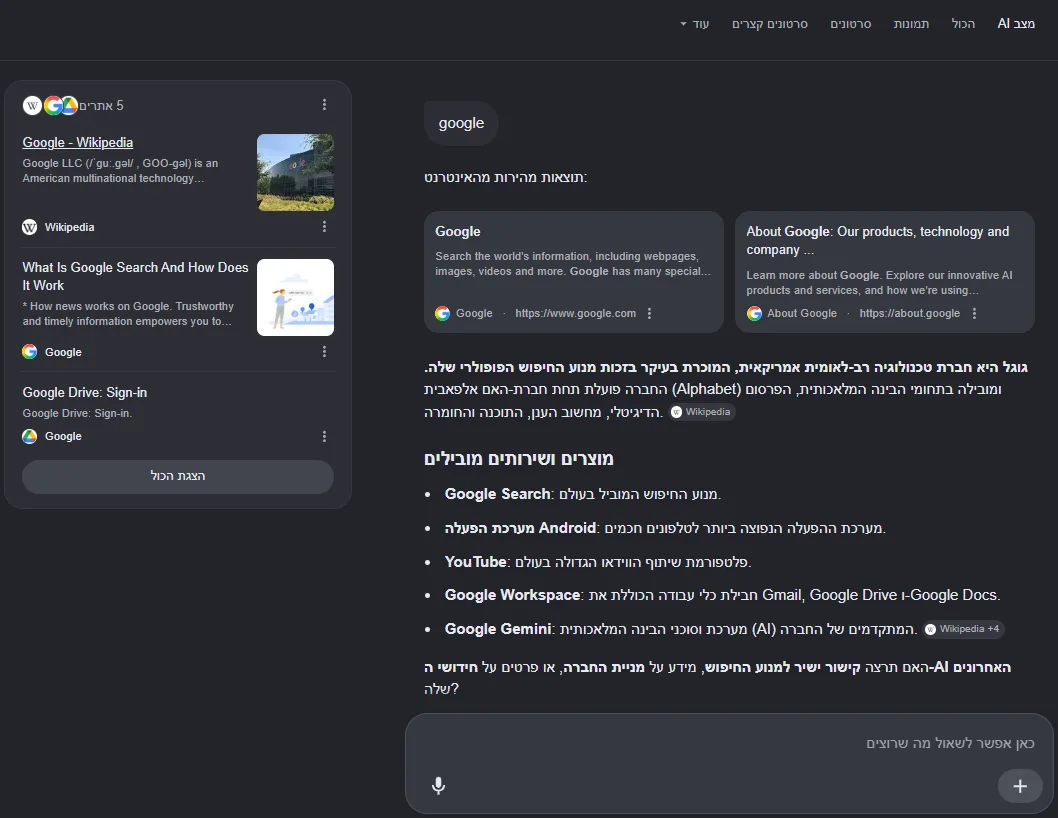The height and width of the screenshot is (818, 1058).
Task: Switch to the הכול tab
Action: coord(964,24)
